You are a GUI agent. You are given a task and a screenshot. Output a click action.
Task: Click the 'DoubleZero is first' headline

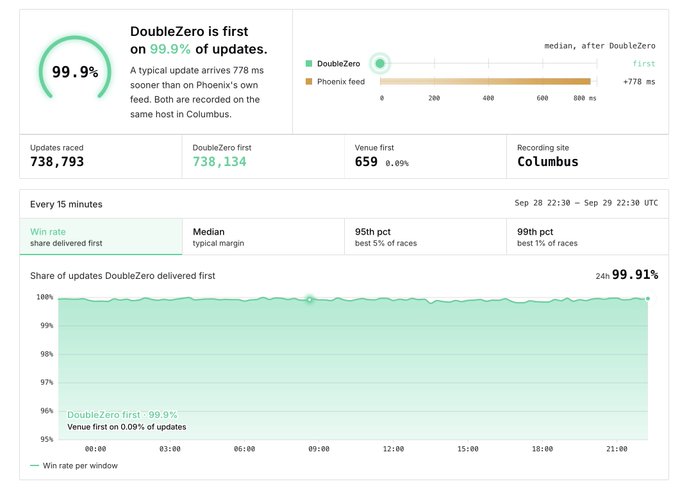coord(189,31)
